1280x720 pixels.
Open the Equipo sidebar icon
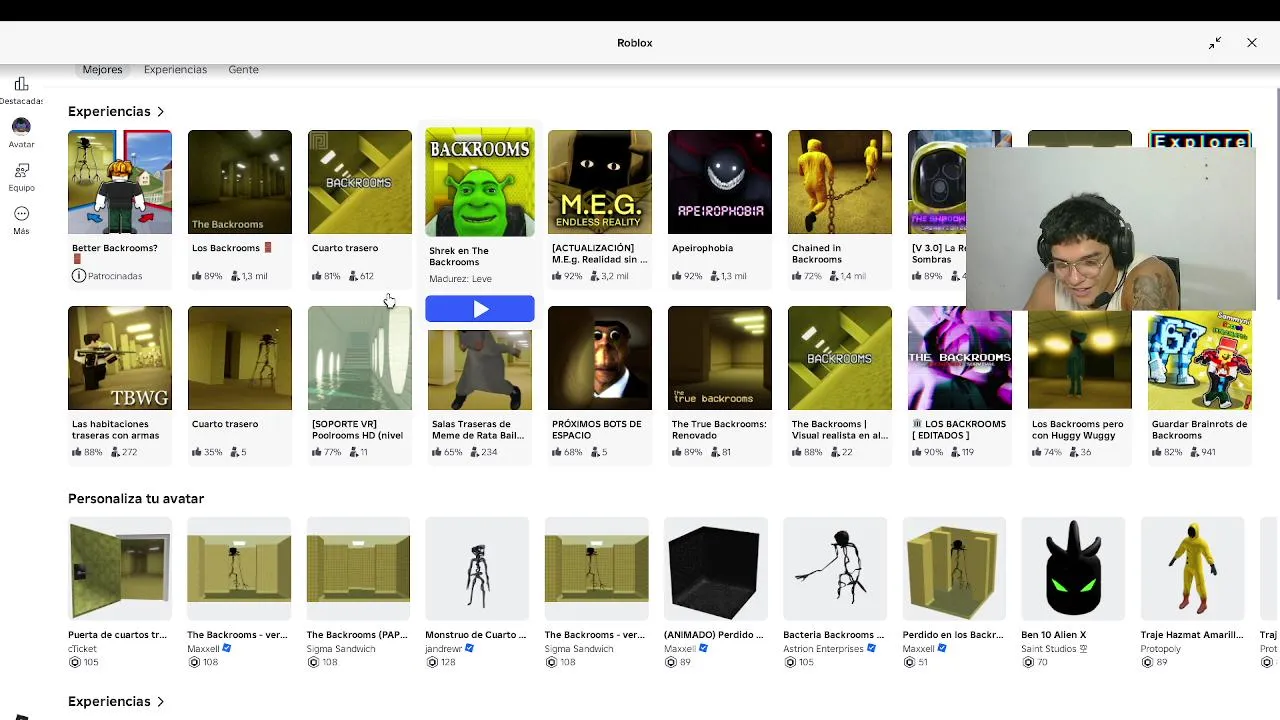click(x=21, y=171)
